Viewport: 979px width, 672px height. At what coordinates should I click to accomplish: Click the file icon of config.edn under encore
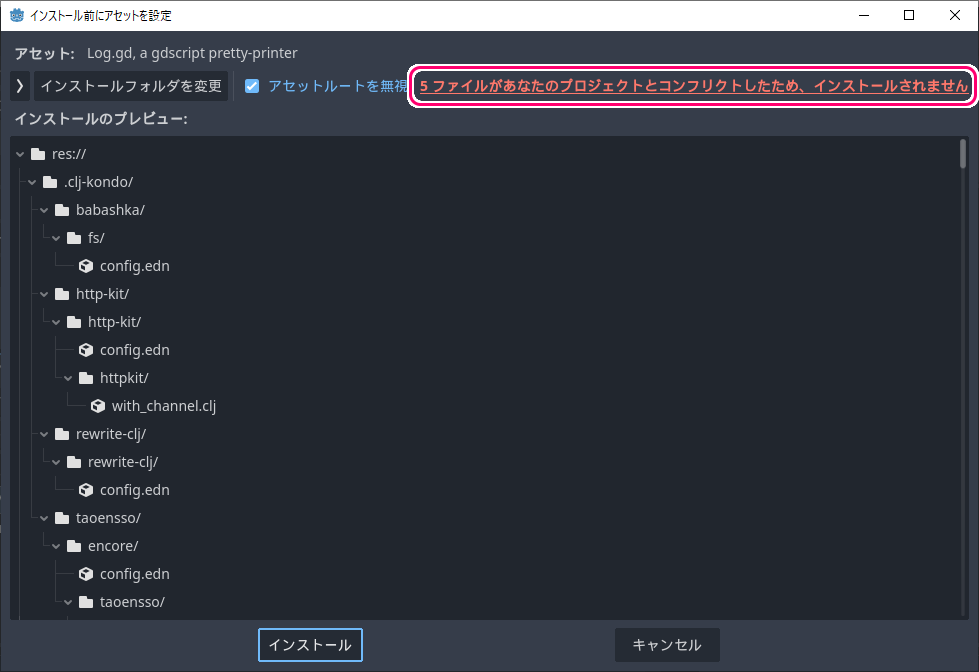pyautogui.click(x=86, y=574)
